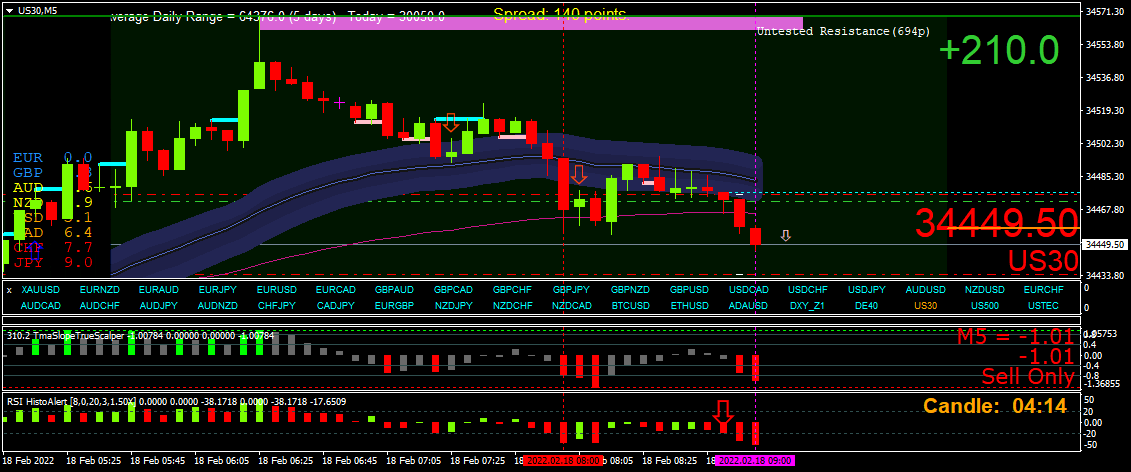The image size is (1131, 472).
Task: Select CADJPY pair button
Action: tap(335, 305)
